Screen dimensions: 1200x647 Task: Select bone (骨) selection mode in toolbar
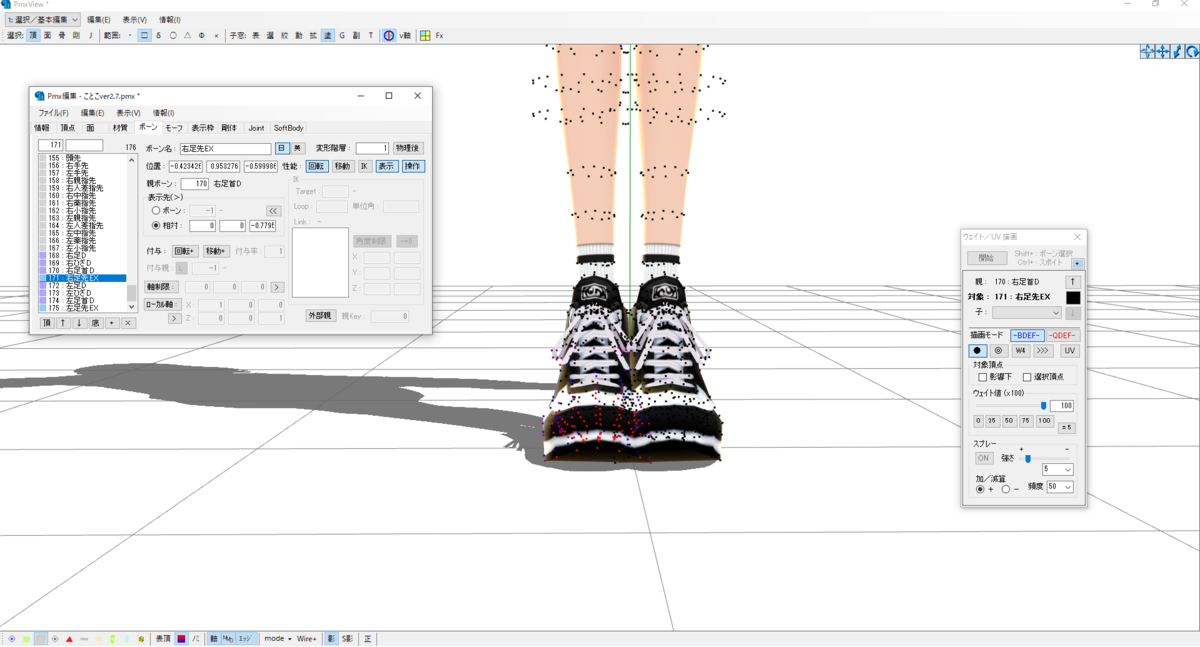62,35
